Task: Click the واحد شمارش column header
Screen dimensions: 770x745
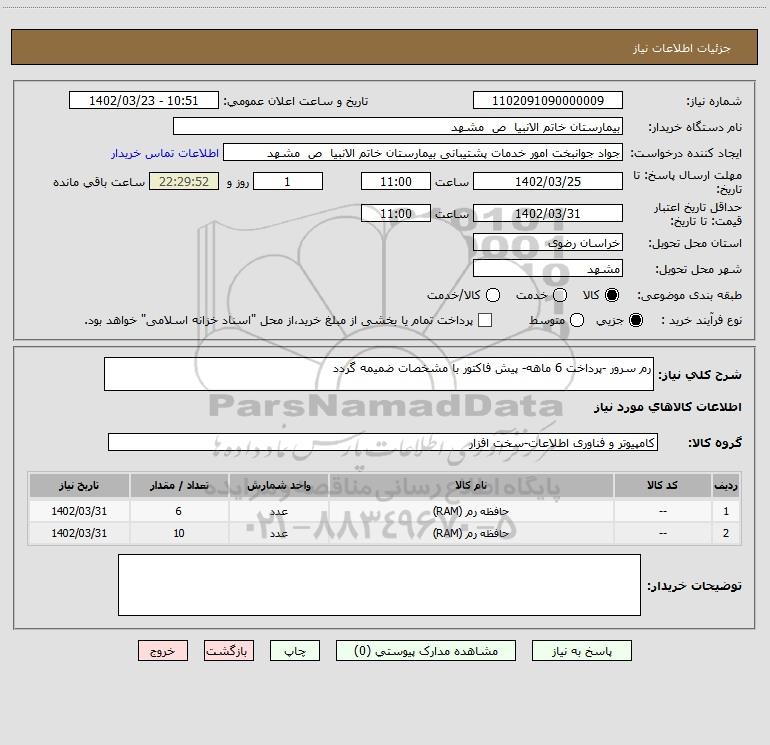Action: (278, 486)
